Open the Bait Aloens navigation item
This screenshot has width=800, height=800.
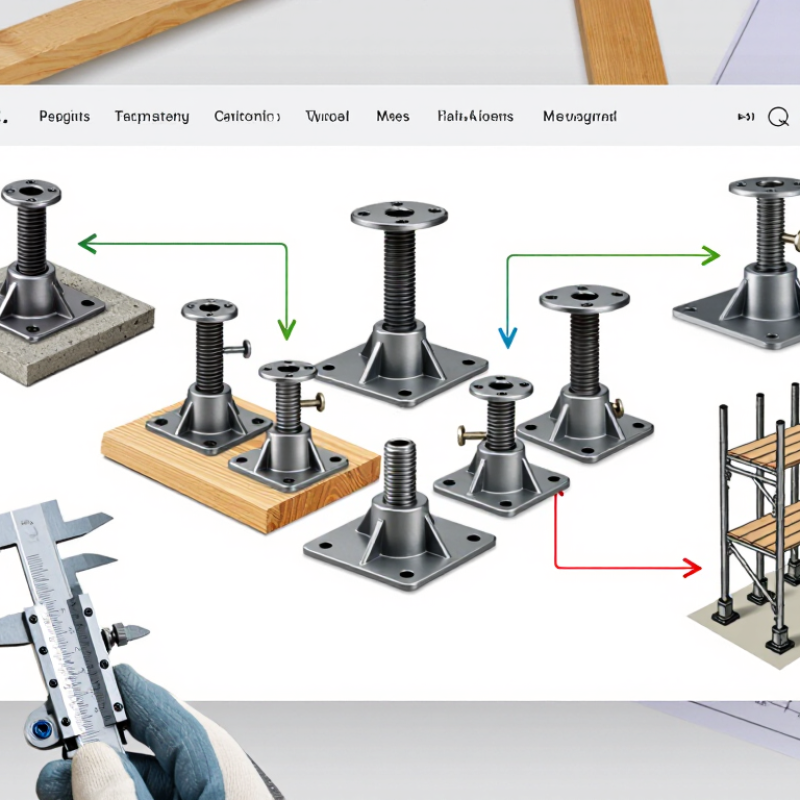[x=475, y=116]
